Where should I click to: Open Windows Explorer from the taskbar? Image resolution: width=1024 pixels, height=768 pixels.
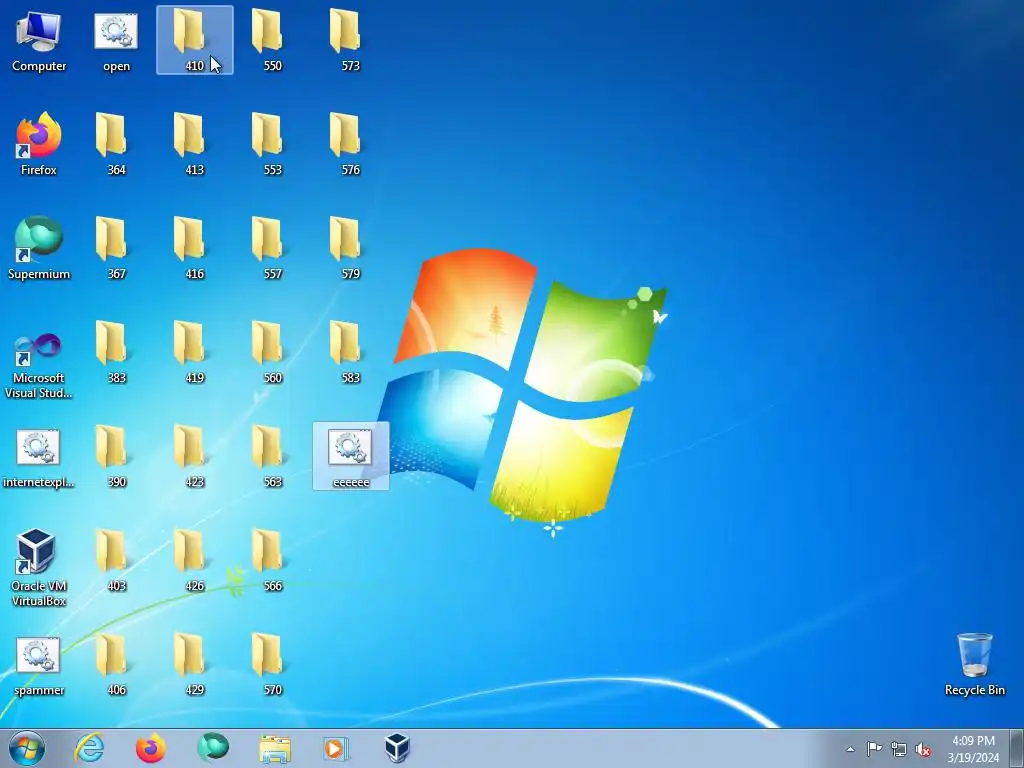[275, 748]
